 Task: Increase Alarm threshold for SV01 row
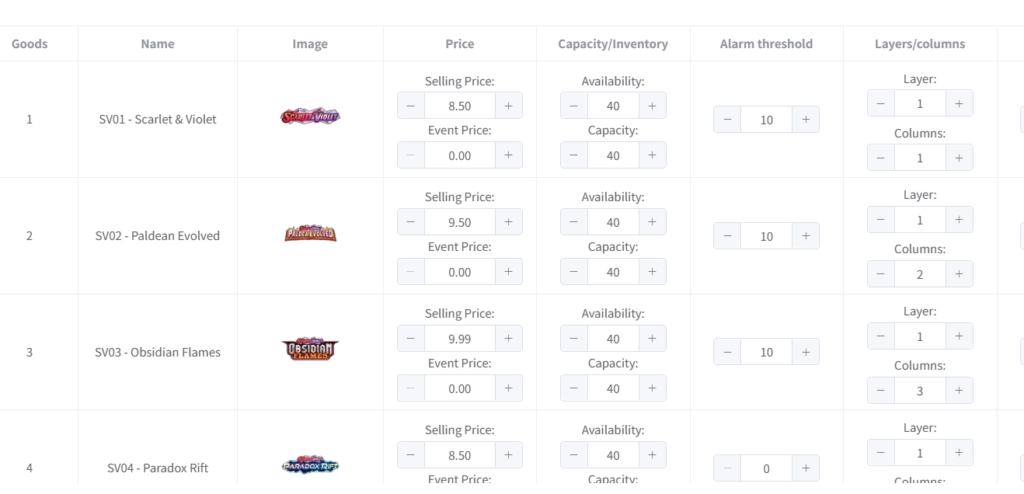pos(805,120)
